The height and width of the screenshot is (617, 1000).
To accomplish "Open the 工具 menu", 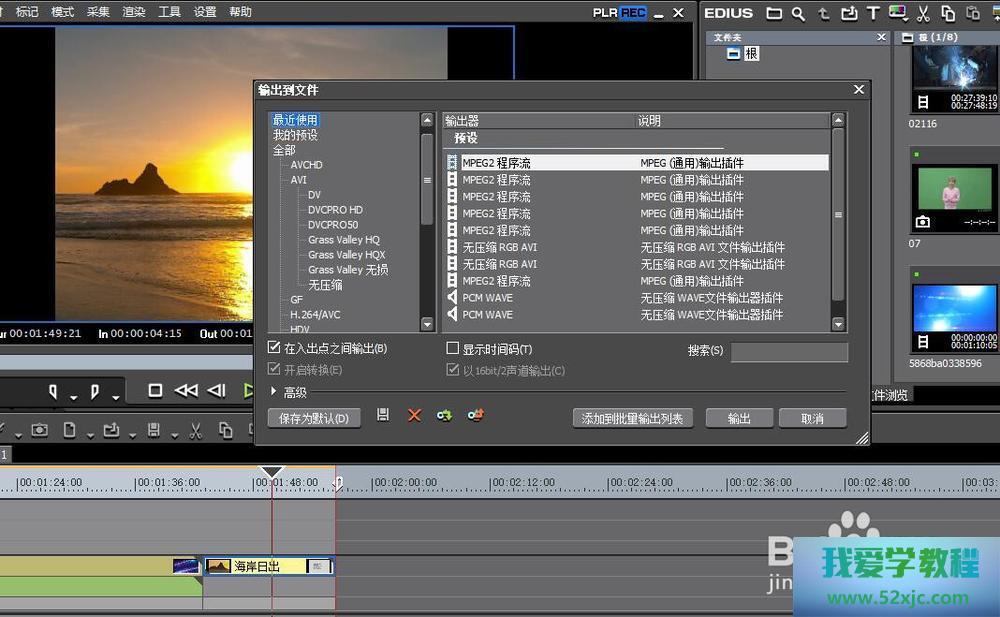I will 170,12.
